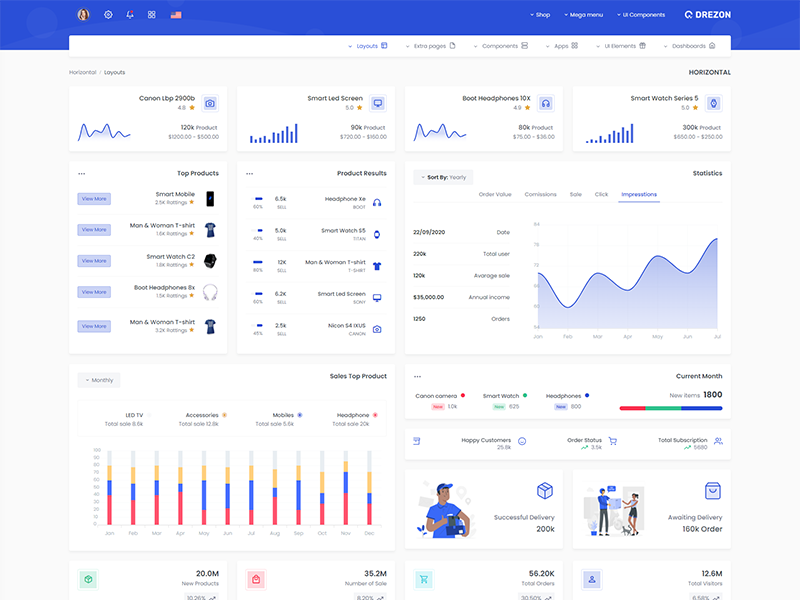Click the user avatar in the header
Viewport: 800px width, 600px height.
83,15
